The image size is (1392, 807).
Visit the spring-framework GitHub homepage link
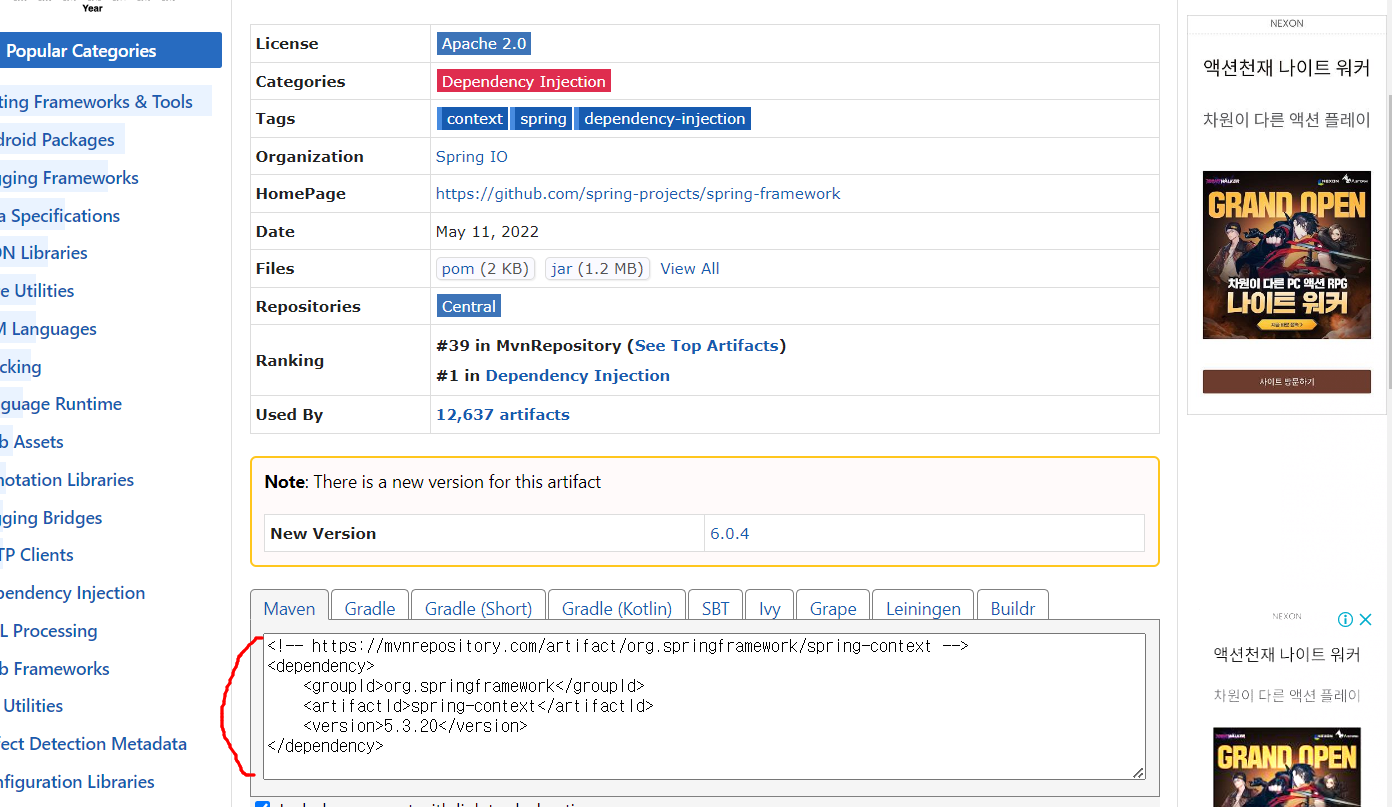[x=638, y=194]
